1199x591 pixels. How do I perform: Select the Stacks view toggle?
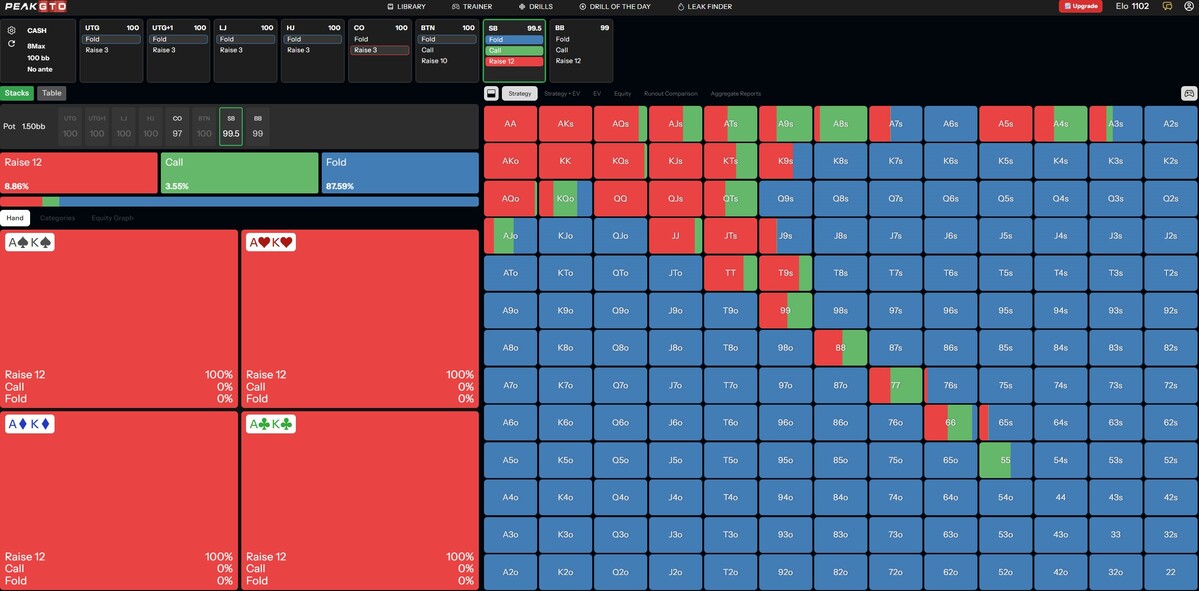(x=17, y=93)
